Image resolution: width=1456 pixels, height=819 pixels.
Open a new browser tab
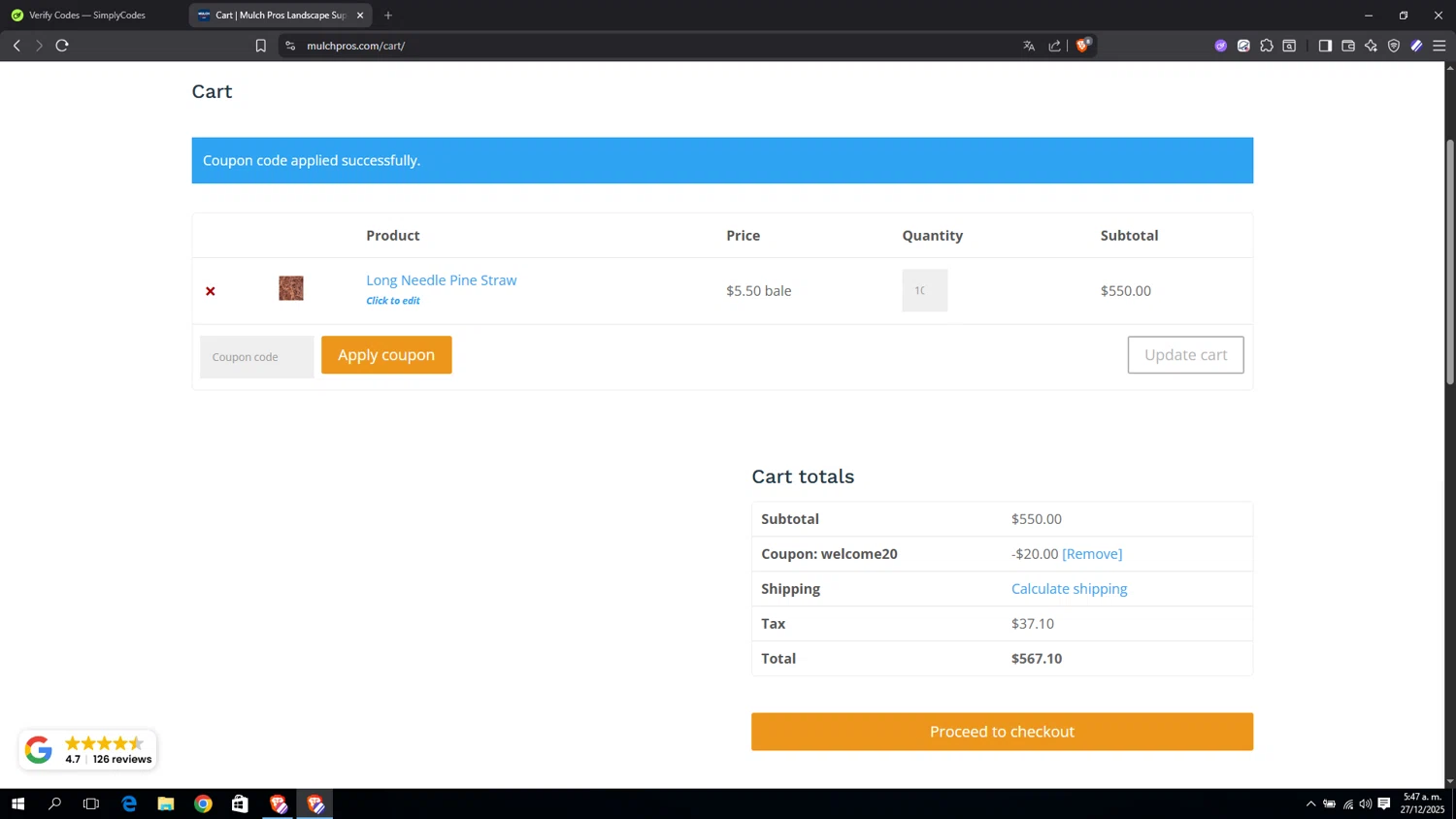(x=388, y=16)
